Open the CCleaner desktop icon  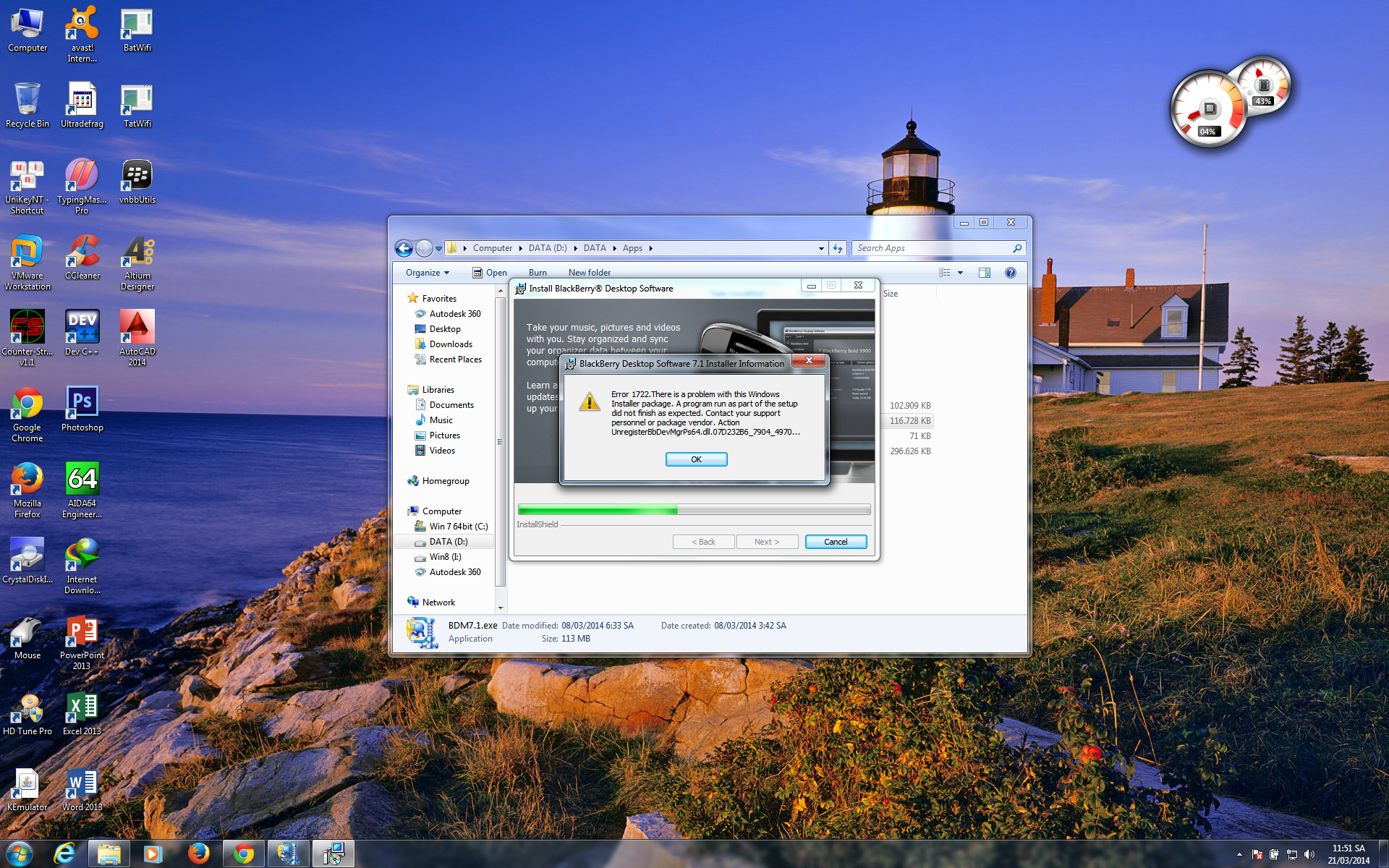[x=82, y=258]
